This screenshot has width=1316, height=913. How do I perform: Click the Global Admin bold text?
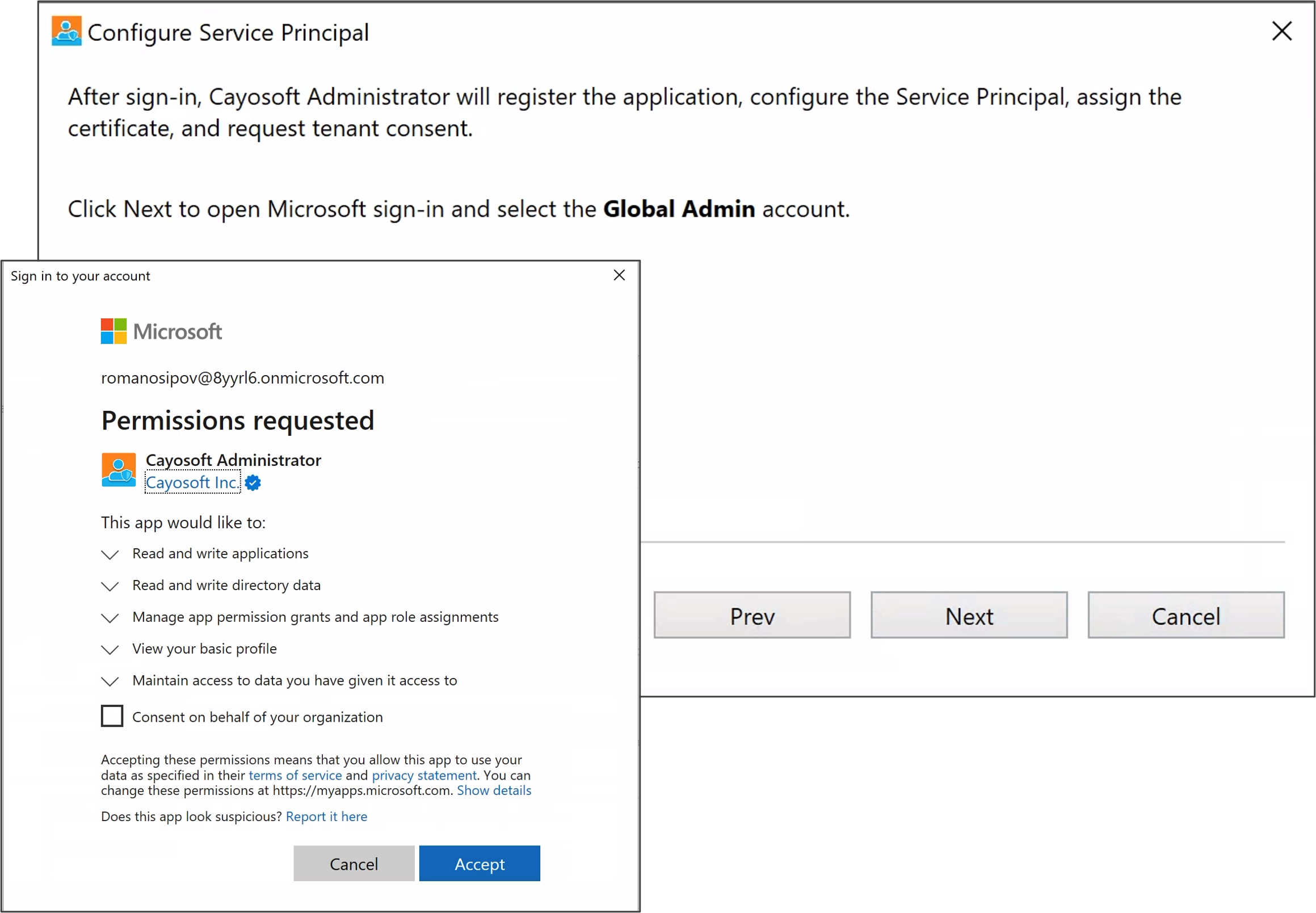[679, 209]
